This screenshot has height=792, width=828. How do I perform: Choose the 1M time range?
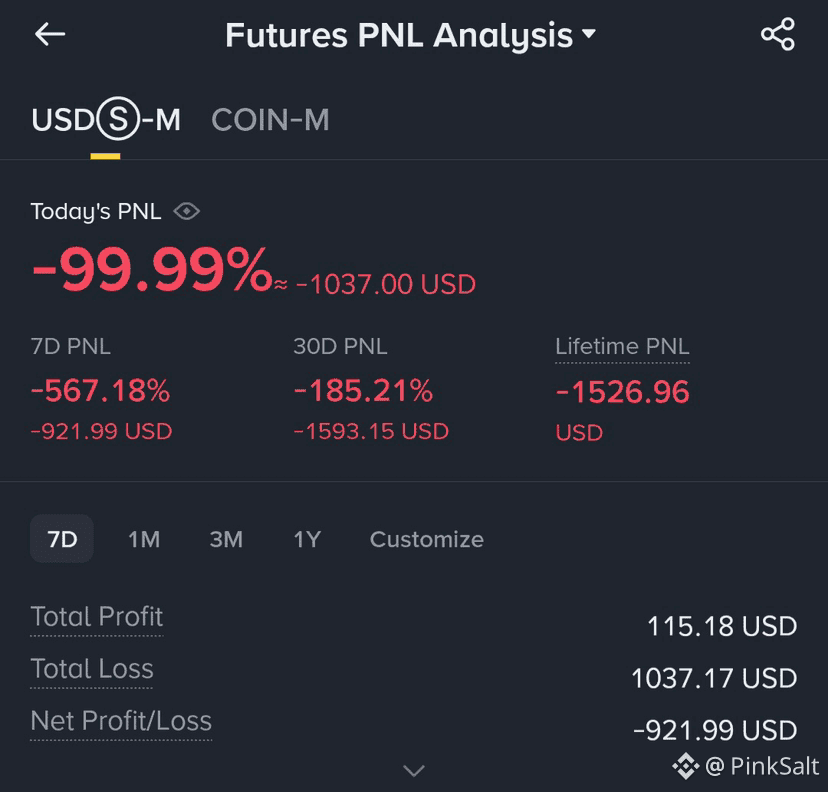tap(144, 540)
